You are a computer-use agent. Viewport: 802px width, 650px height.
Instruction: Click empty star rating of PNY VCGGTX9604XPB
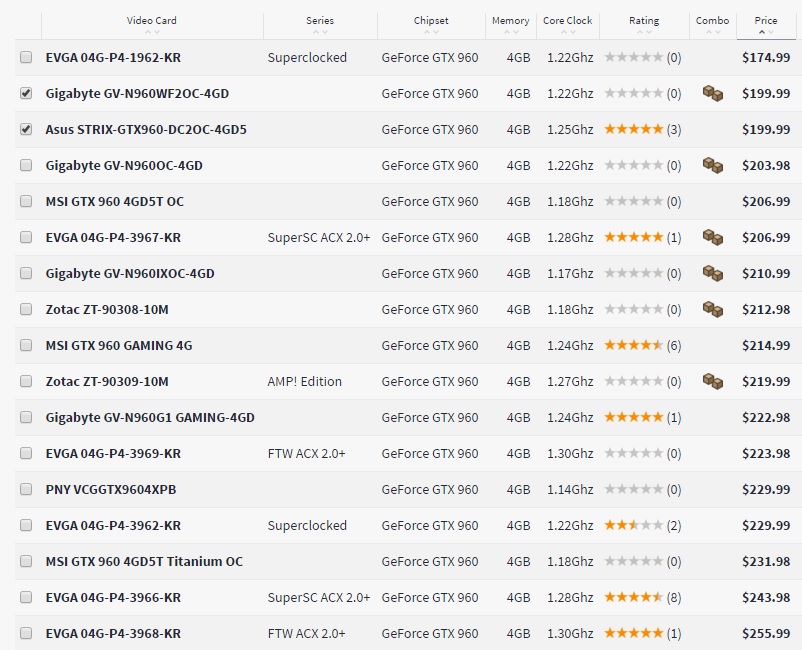click(634, 489)
